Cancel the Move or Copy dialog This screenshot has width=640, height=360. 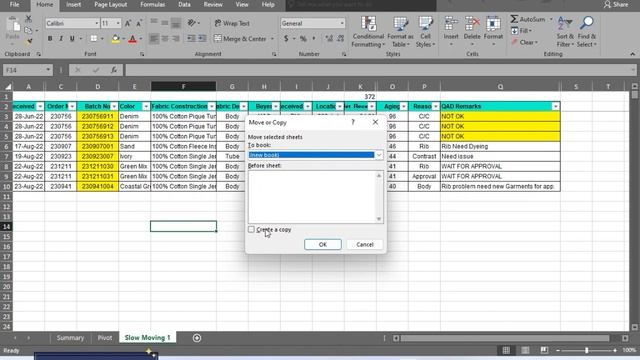pyautogui.click(x=364, y=244)
